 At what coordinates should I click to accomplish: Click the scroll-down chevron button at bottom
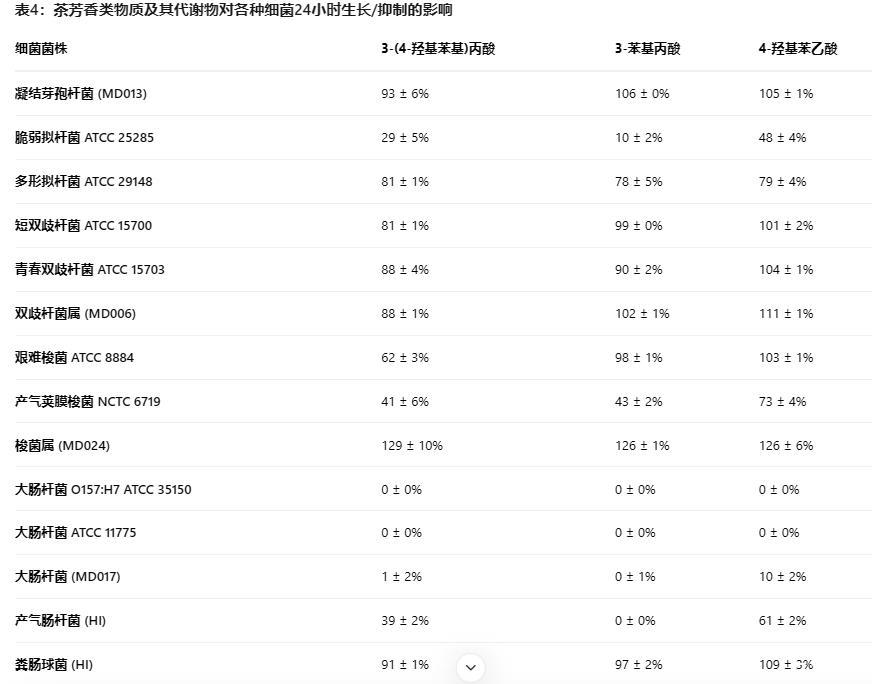[470, 667]
